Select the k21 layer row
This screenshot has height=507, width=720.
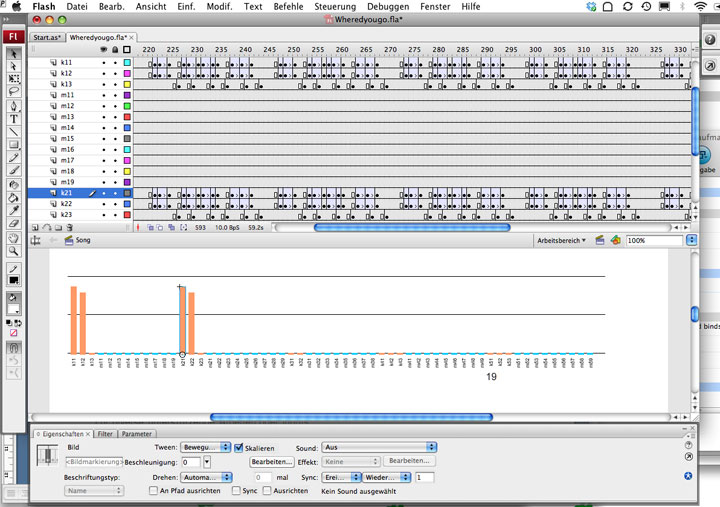coord(81,193)
